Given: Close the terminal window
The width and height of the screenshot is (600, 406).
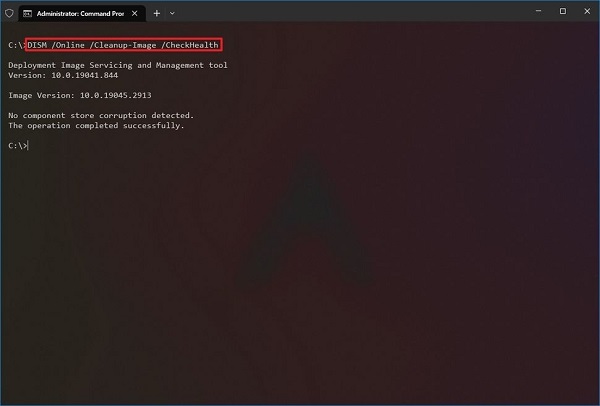Looking at the screenshot, I should (587, 11).
